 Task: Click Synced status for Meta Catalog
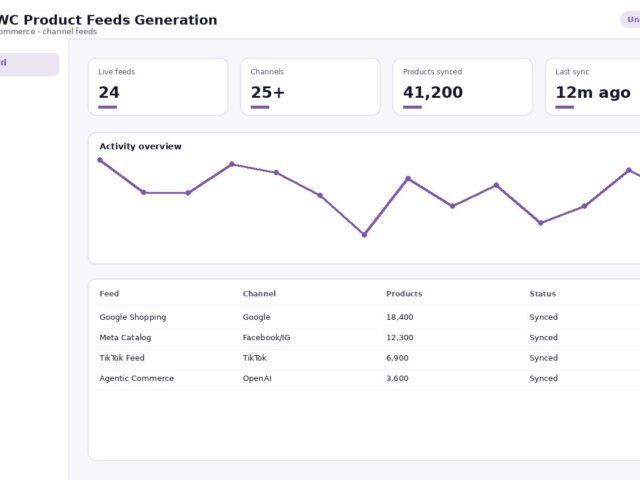click(x=543, y=338)
